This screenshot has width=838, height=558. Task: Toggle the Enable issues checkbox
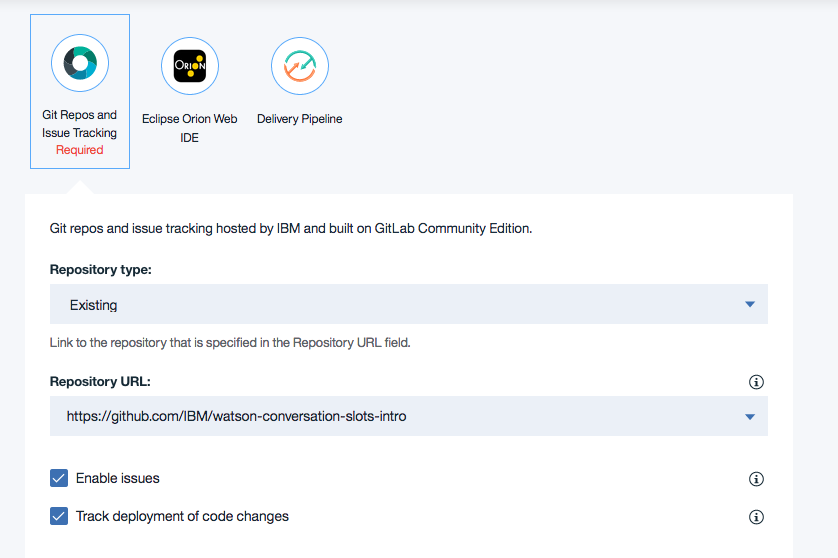(59, 478)
